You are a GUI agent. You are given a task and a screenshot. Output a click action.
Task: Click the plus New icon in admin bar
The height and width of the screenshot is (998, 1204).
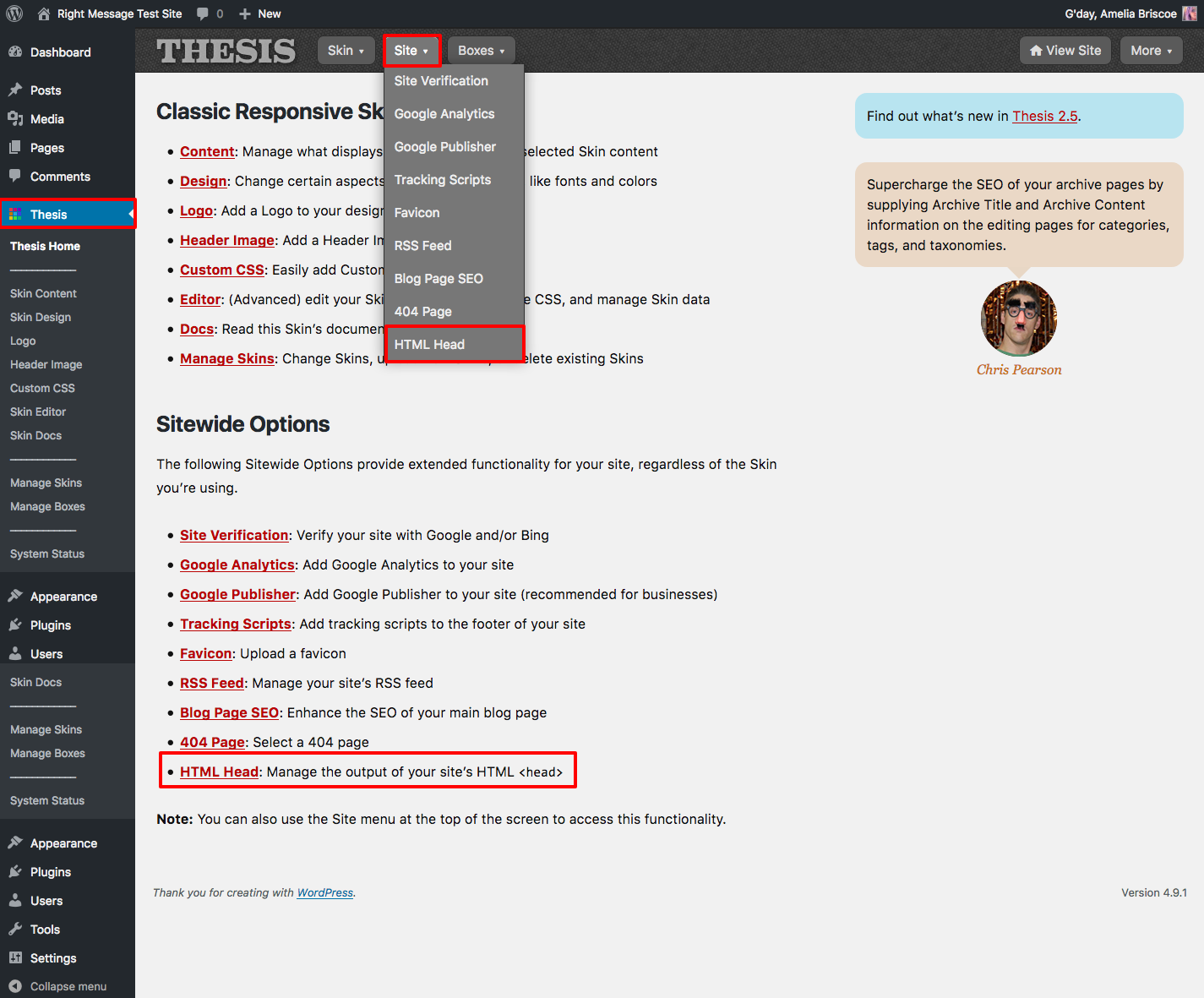pos(245,14)
